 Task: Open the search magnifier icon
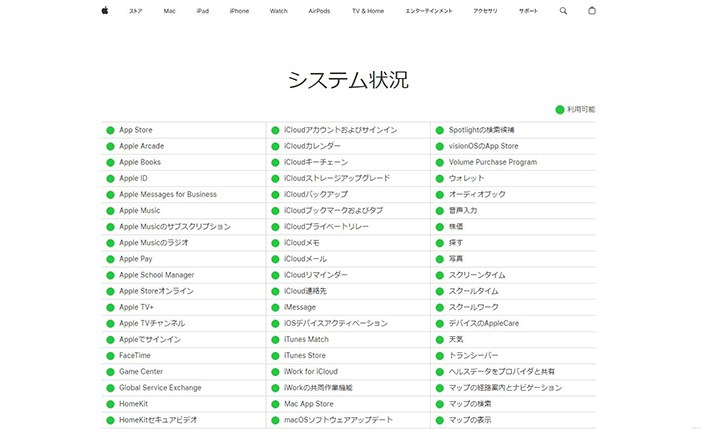point(563,11)
